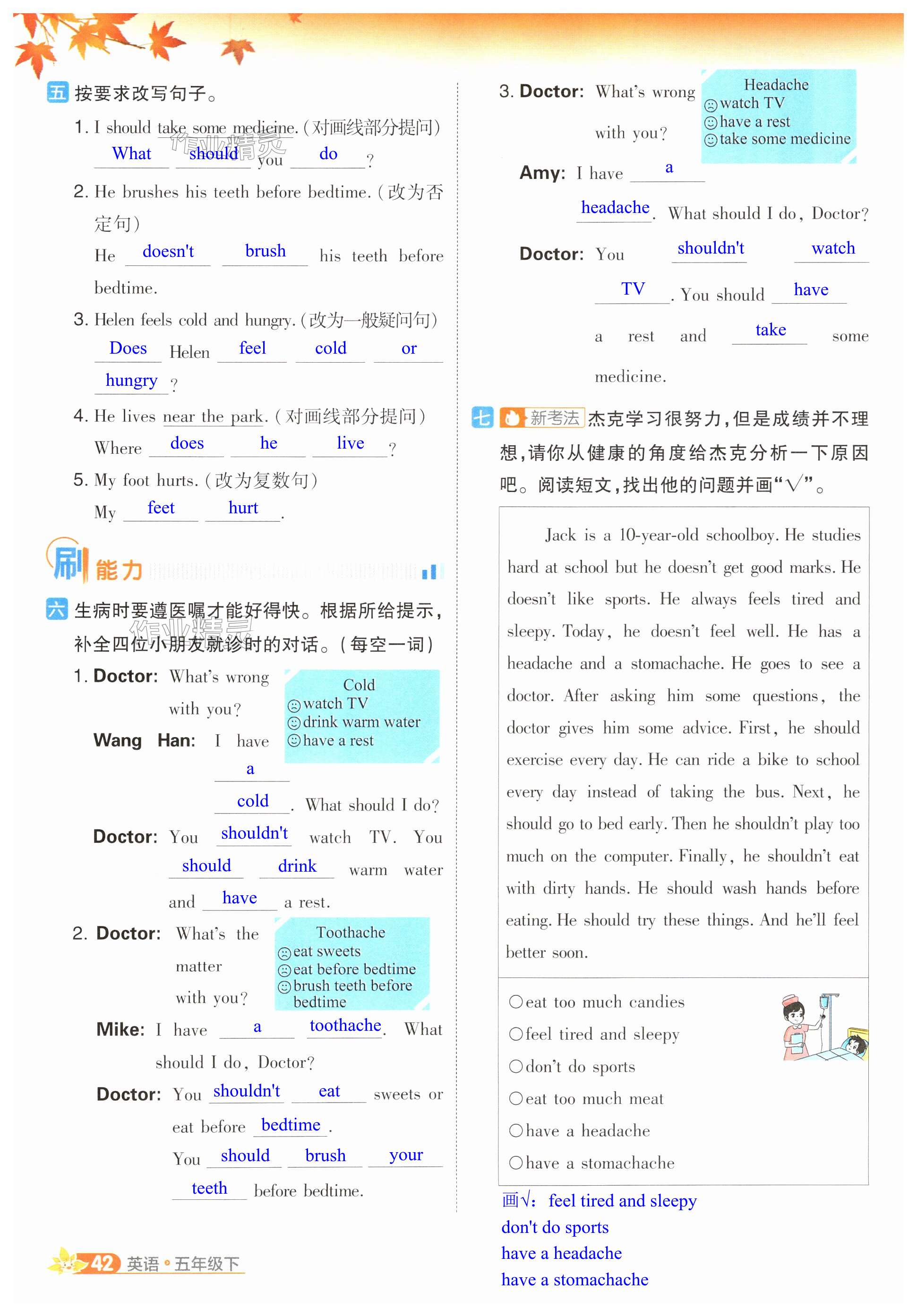
Task: Click the section 六 number icon
Action: point(56,609)
